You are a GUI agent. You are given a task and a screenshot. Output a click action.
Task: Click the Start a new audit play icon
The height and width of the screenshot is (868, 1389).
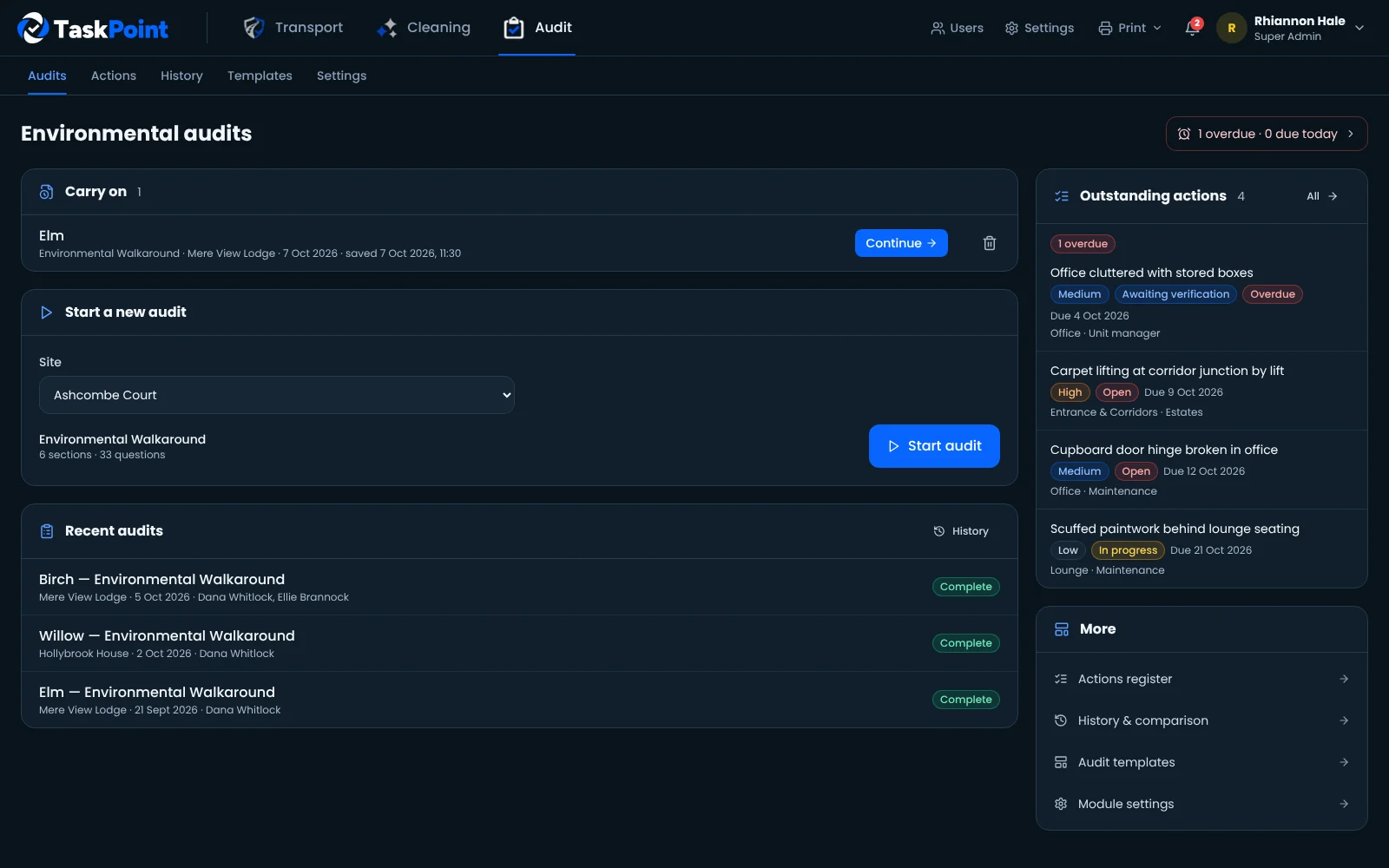[x=46, y=312]
